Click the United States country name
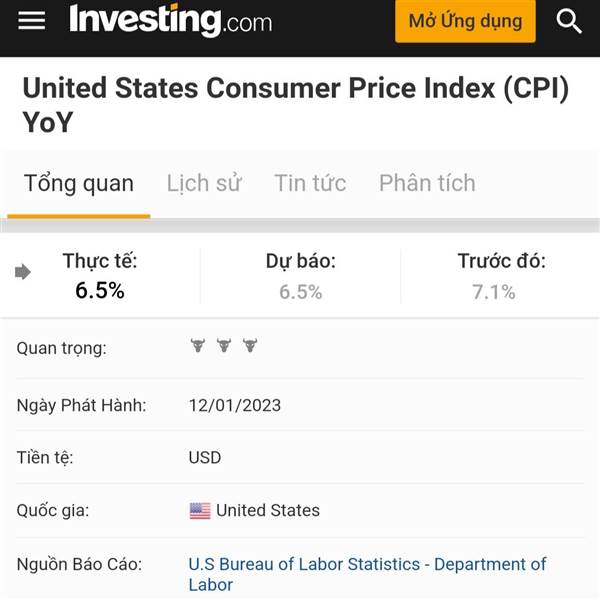 coord(268,510)
